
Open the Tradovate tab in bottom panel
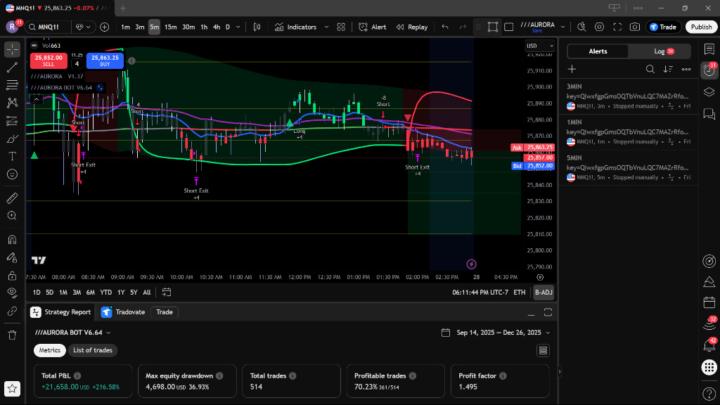[x=124, y=312]
